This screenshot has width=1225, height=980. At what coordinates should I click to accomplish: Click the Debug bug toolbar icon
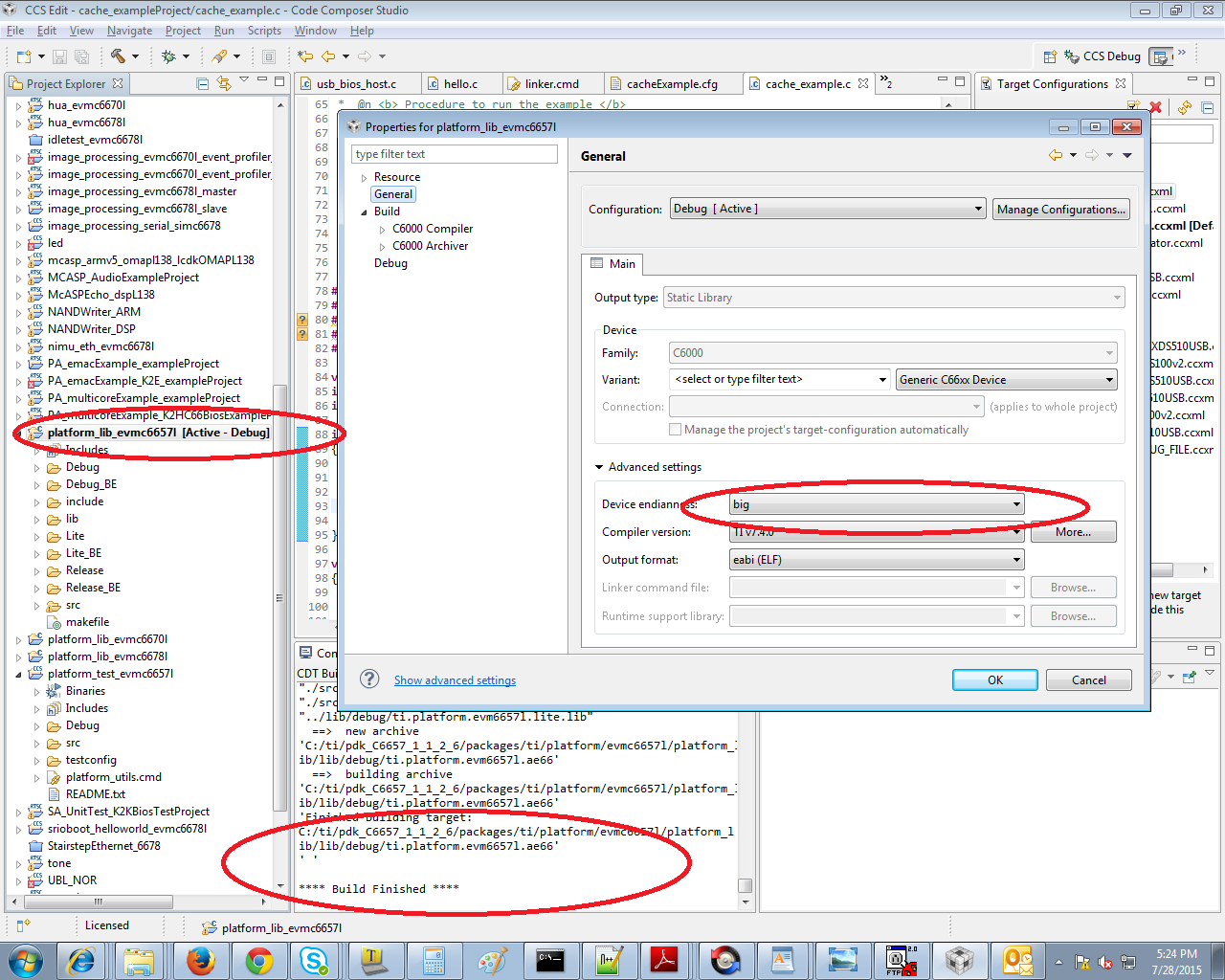point(168,56)
